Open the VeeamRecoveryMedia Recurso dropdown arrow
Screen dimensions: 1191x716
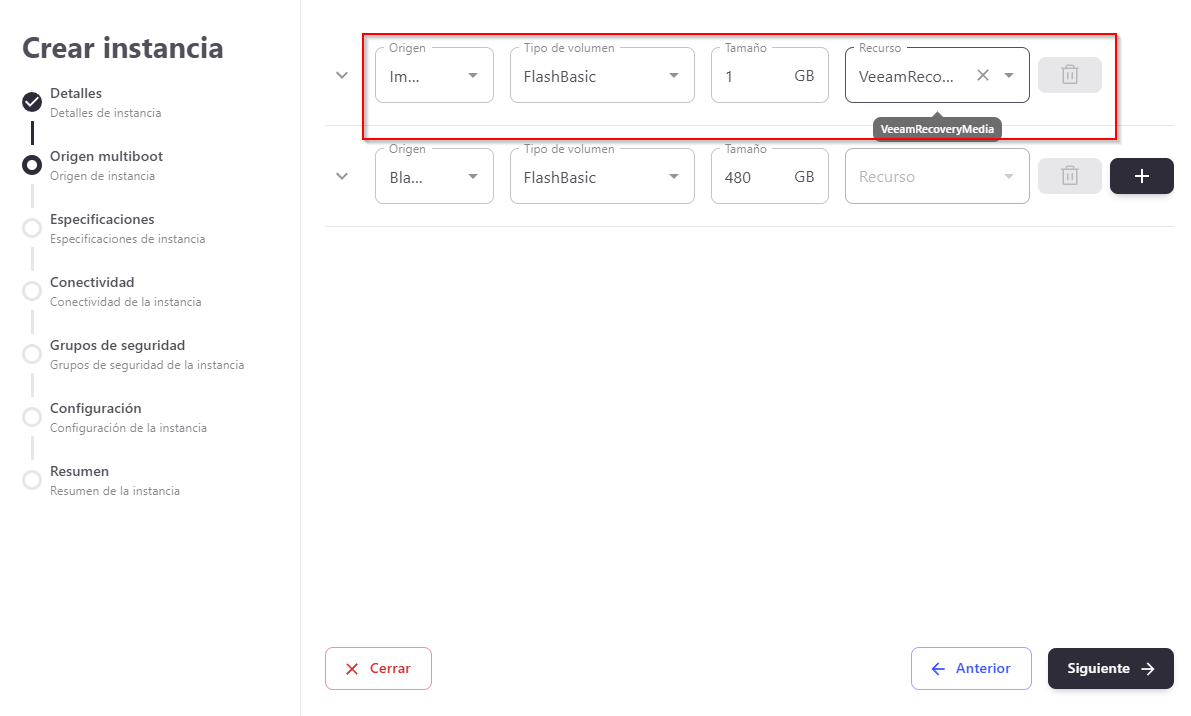[x=1009, y=75]
